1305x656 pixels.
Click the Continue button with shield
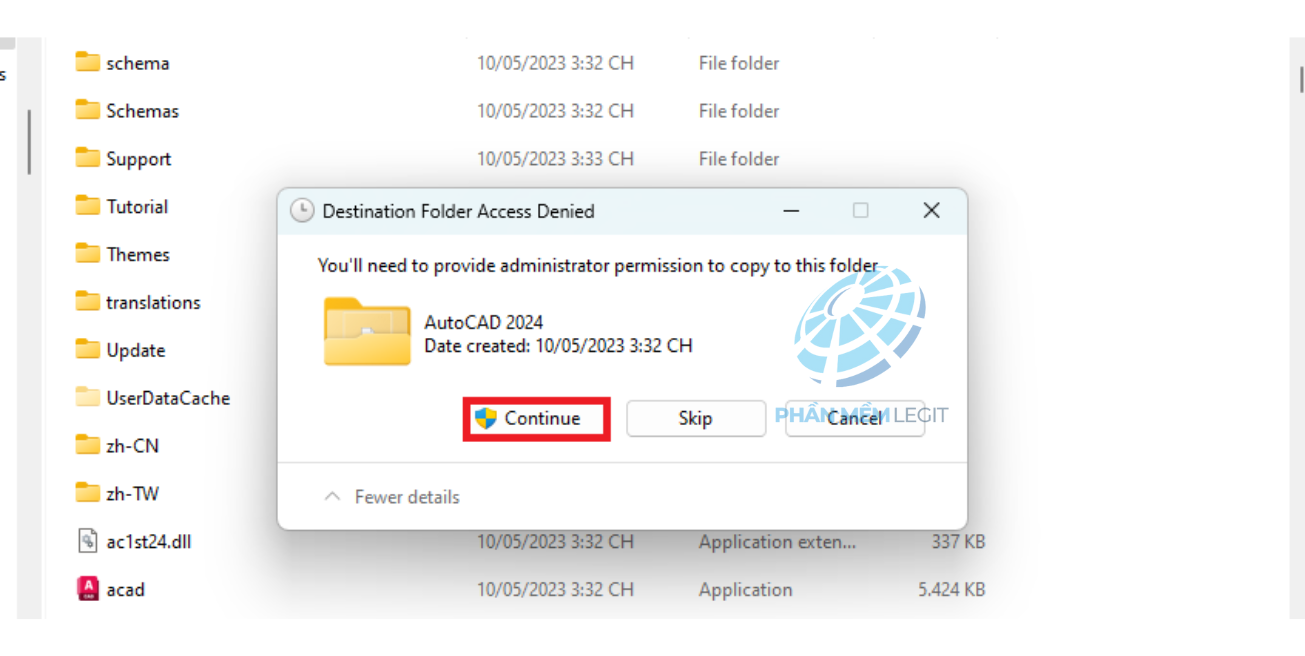536,418
